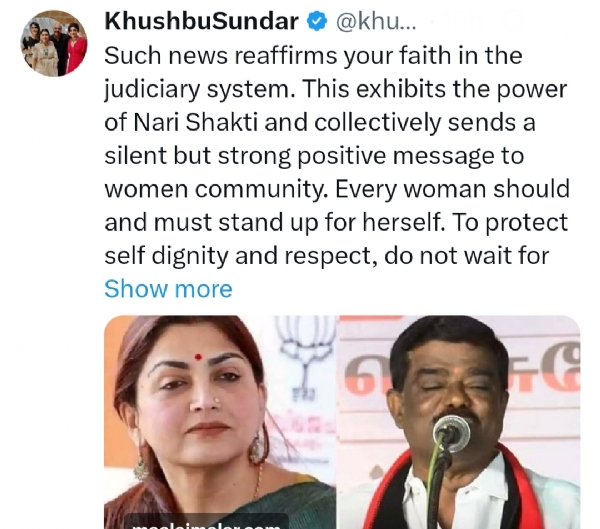Click the blue verified badge
Viewport: 600px width, 529px height.
(317, 21)
